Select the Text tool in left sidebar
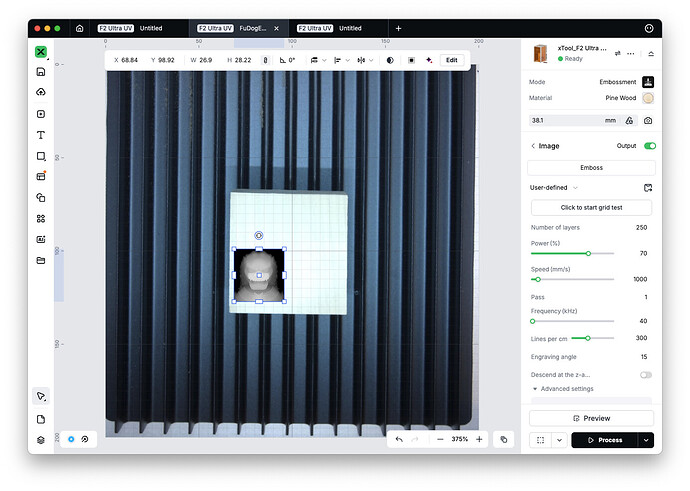Screen dimensions: 690x491 [x=41, y=135]
